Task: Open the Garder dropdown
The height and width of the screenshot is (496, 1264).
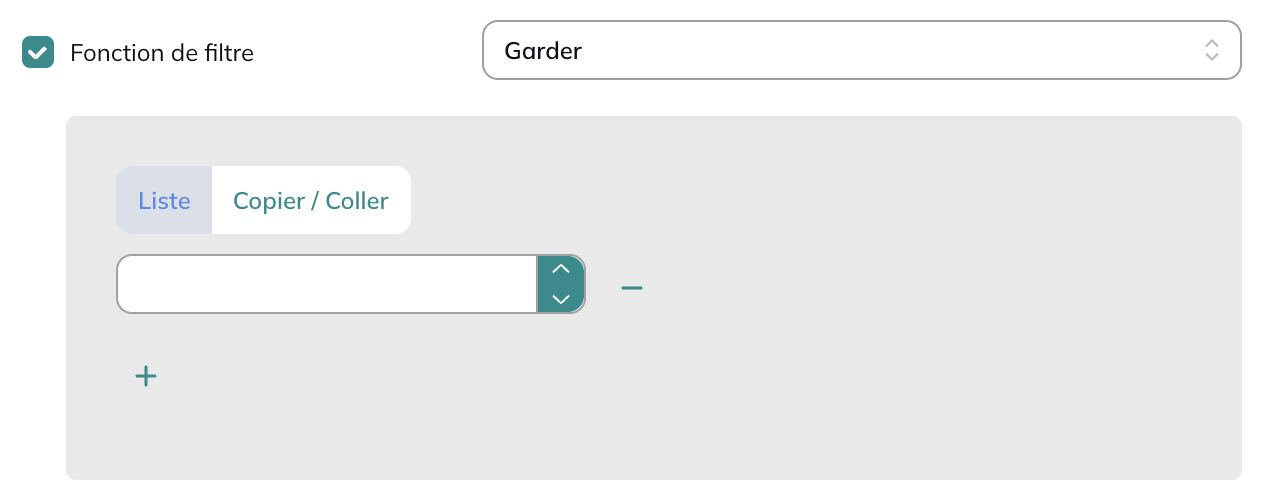Action: pos(862,50)
